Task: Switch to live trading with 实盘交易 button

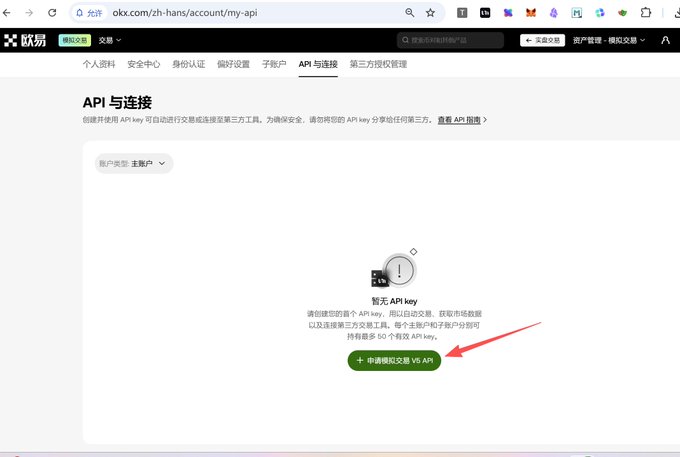Action: click(543, 40)
